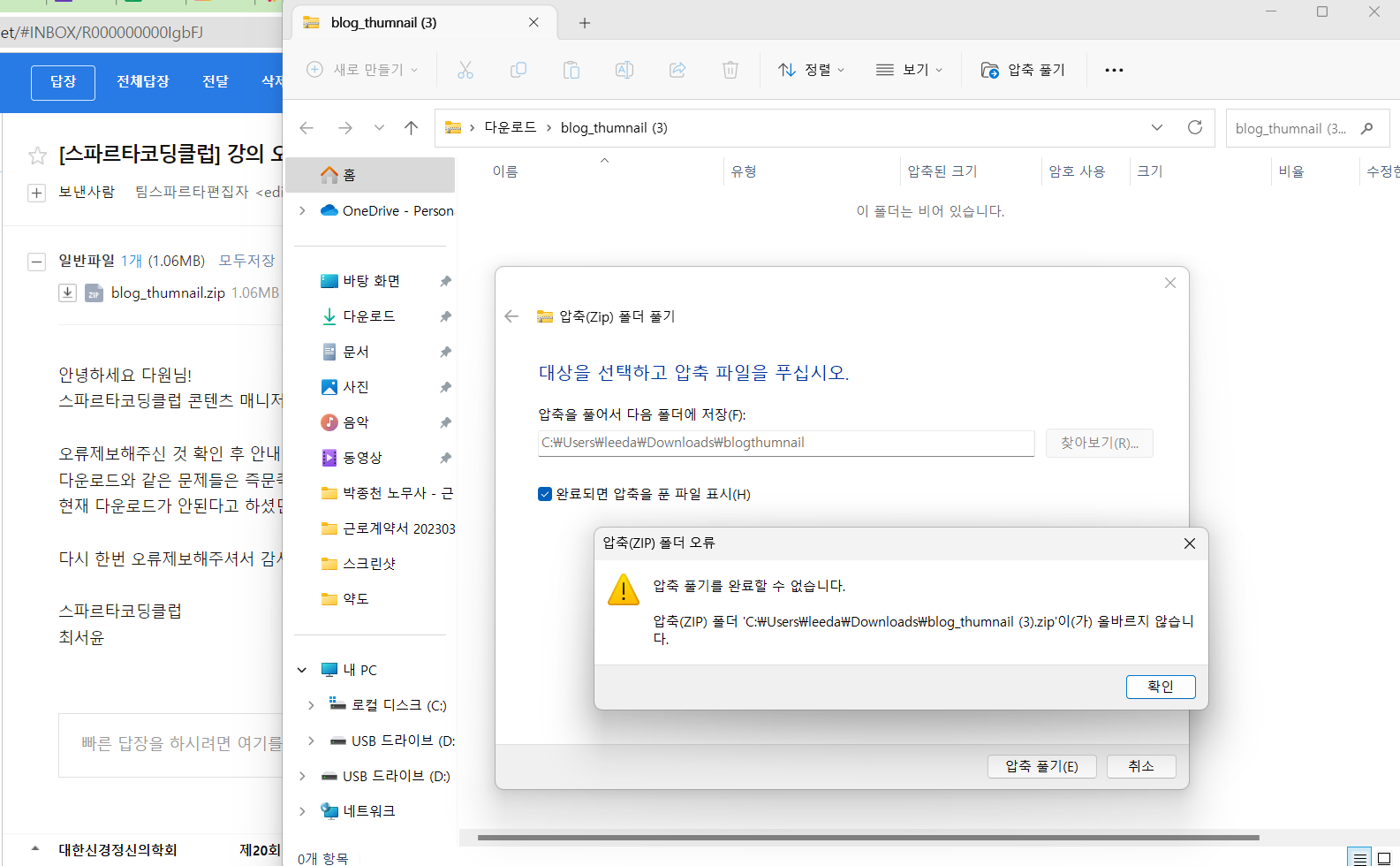This screenshot has height=866, width=1400.
Task: Open the three-dots more options menu
Action: (1114, 70)
